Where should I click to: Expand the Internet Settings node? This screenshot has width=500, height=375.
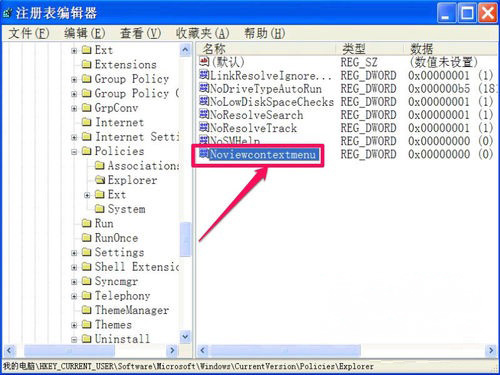(74, 137)
